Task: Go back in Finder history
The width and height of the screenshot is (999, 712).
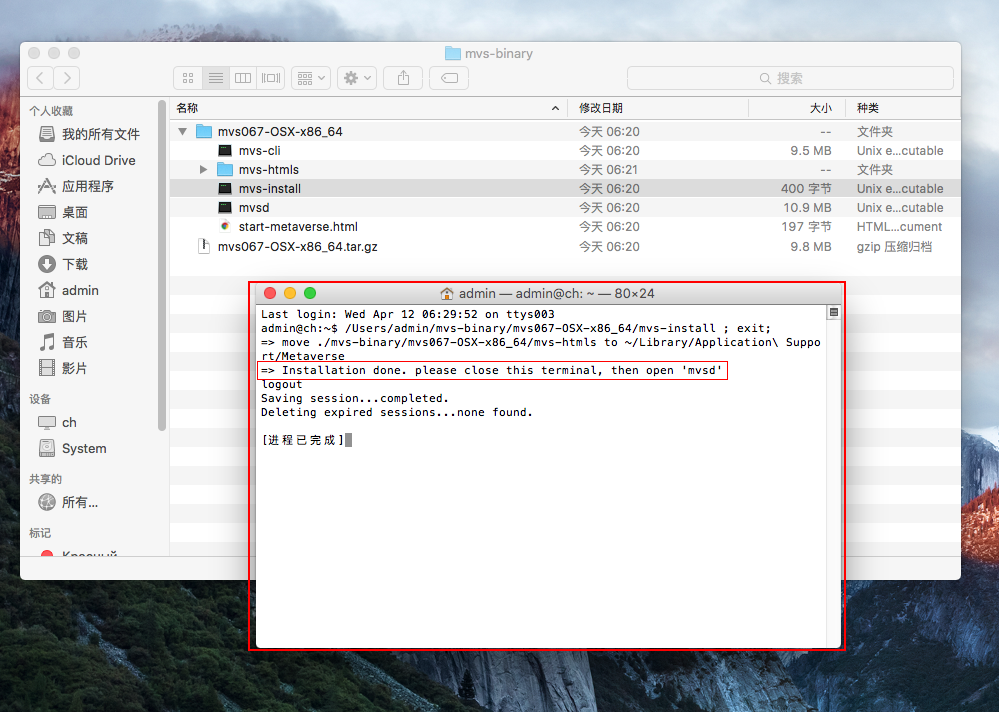Action: (x=41, y=78)
